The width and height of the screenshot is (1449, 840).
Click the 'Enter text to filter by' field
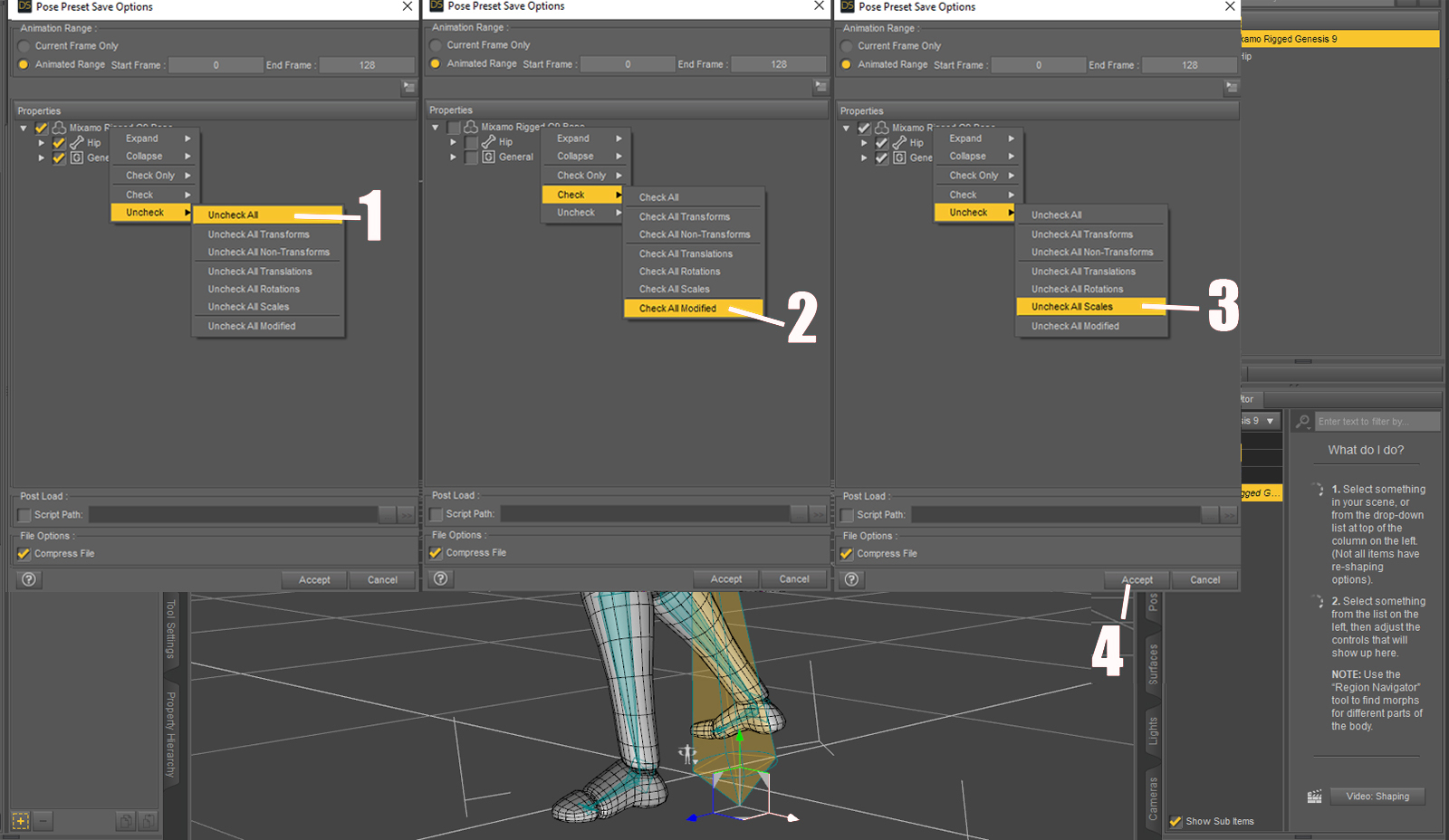pos(1375,422)
